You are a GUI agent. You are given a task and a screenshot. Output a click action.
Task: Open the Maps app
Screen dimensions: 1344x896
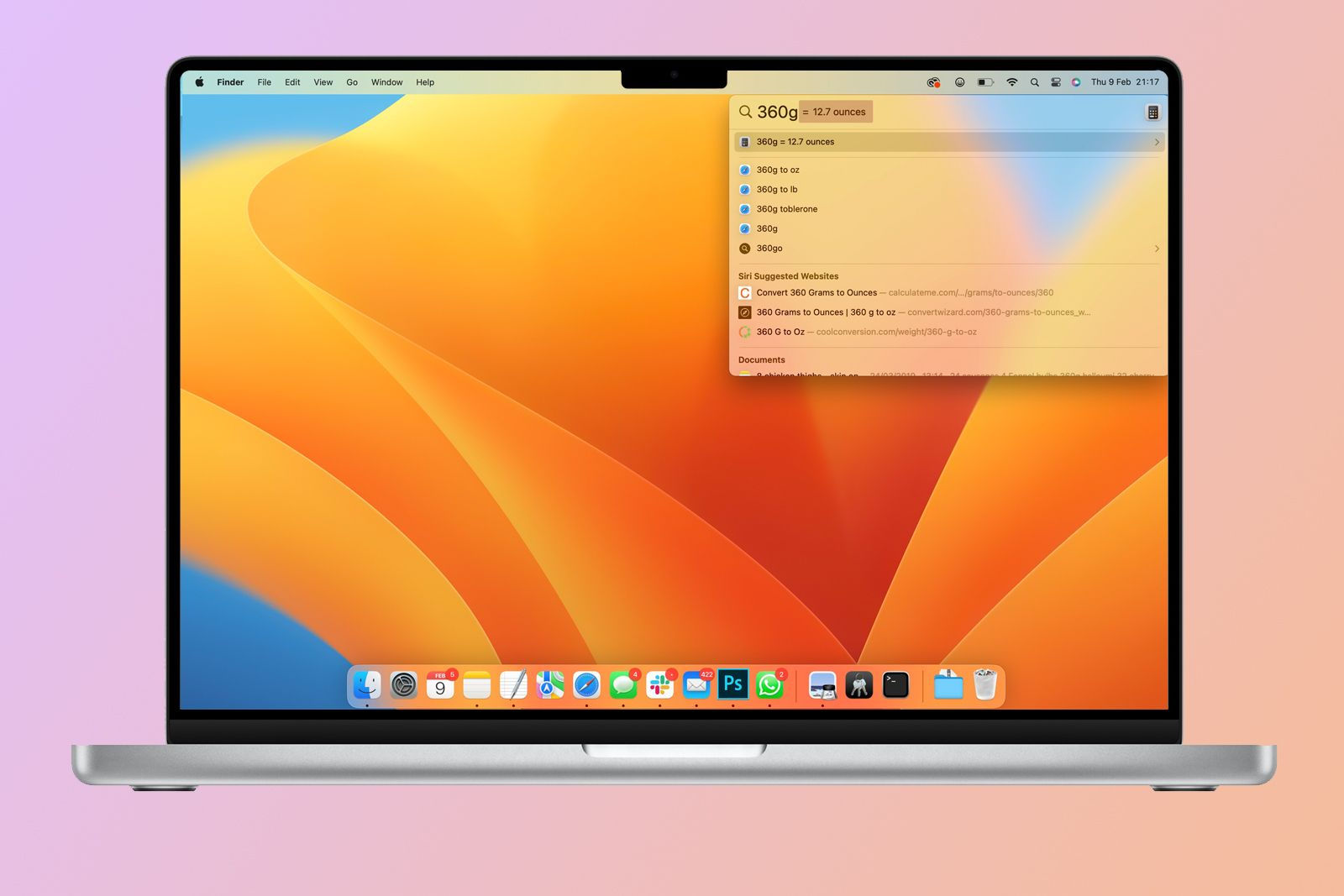[550, 685]
